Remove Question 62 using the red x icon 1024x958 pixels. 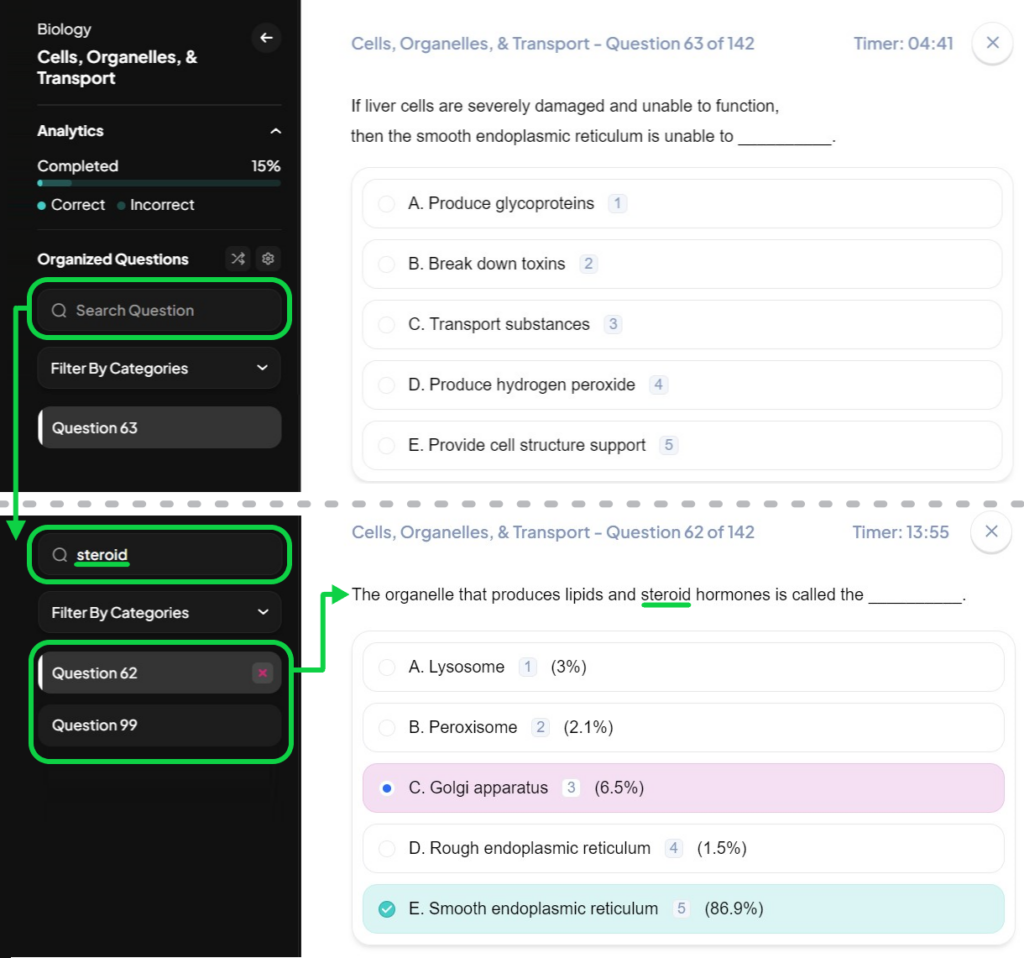click(262, 673)
